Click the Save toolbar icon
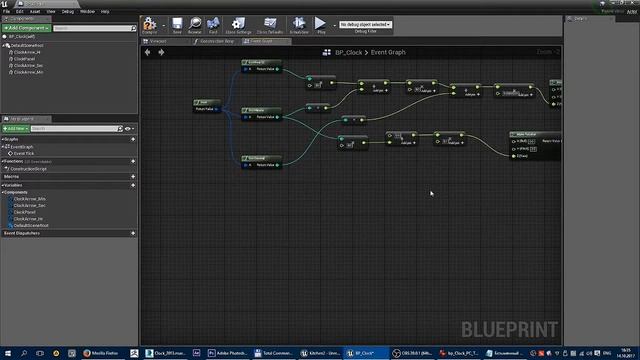Viewport: 640px width, 360px height. pos(177,24)
